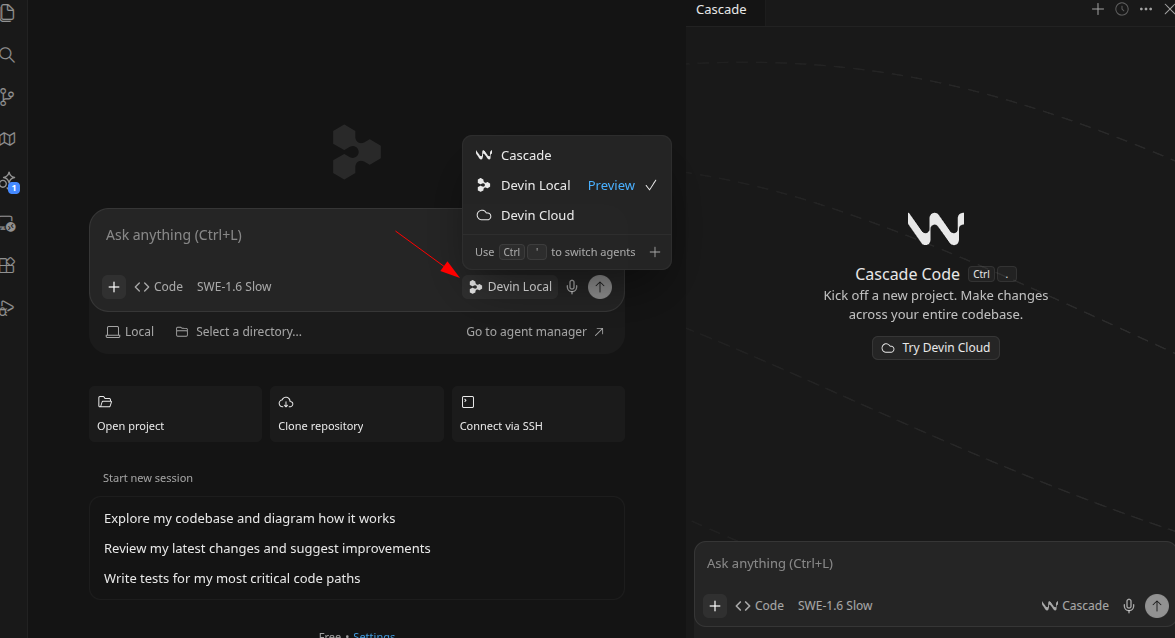The image size is (1175, 638).
Task: Select Devin Local Preview in agent menu
Action: pos(567,185)
